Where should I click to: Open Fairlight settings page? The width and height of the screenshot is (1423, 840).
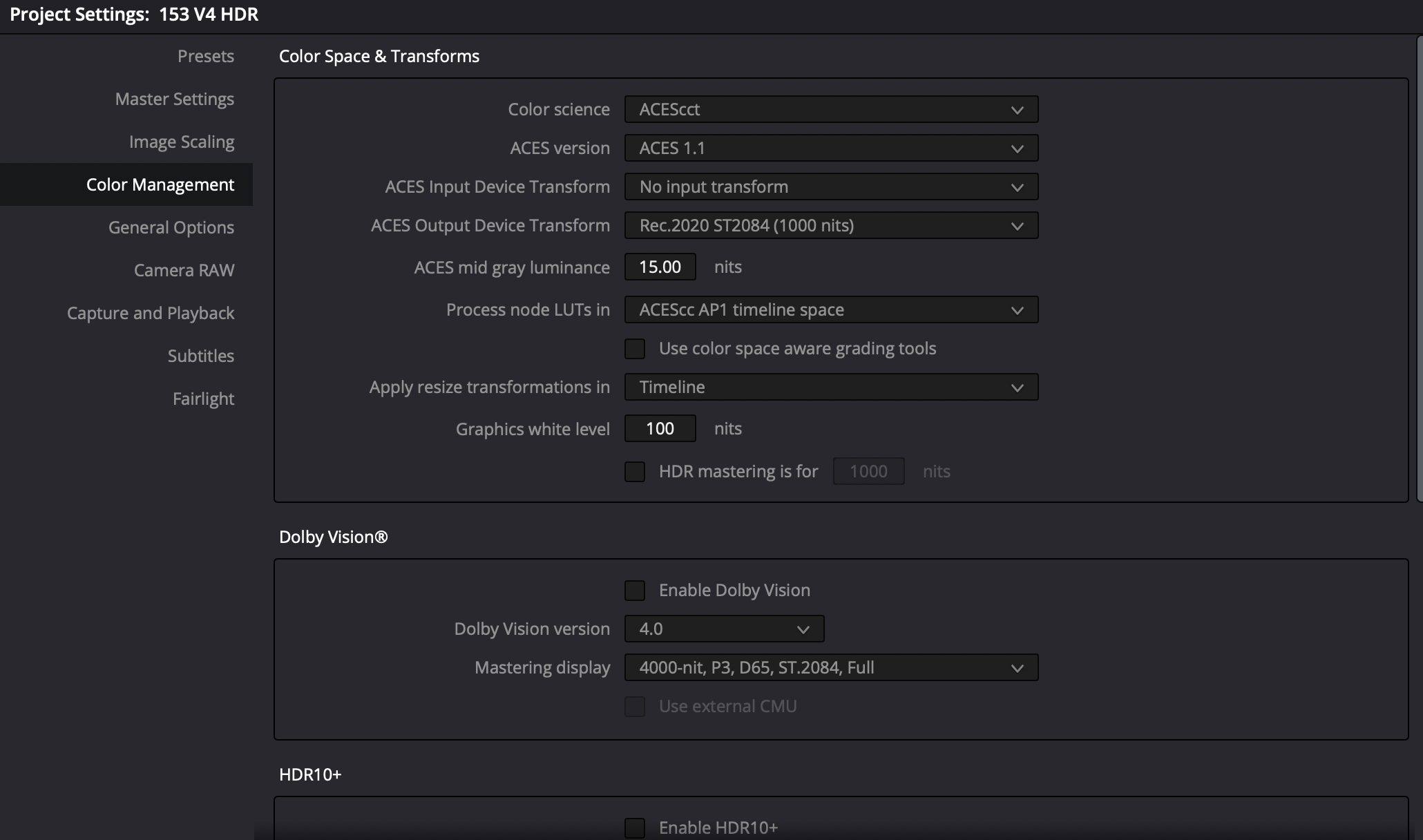pyautogui.click(x=203, y=399)
